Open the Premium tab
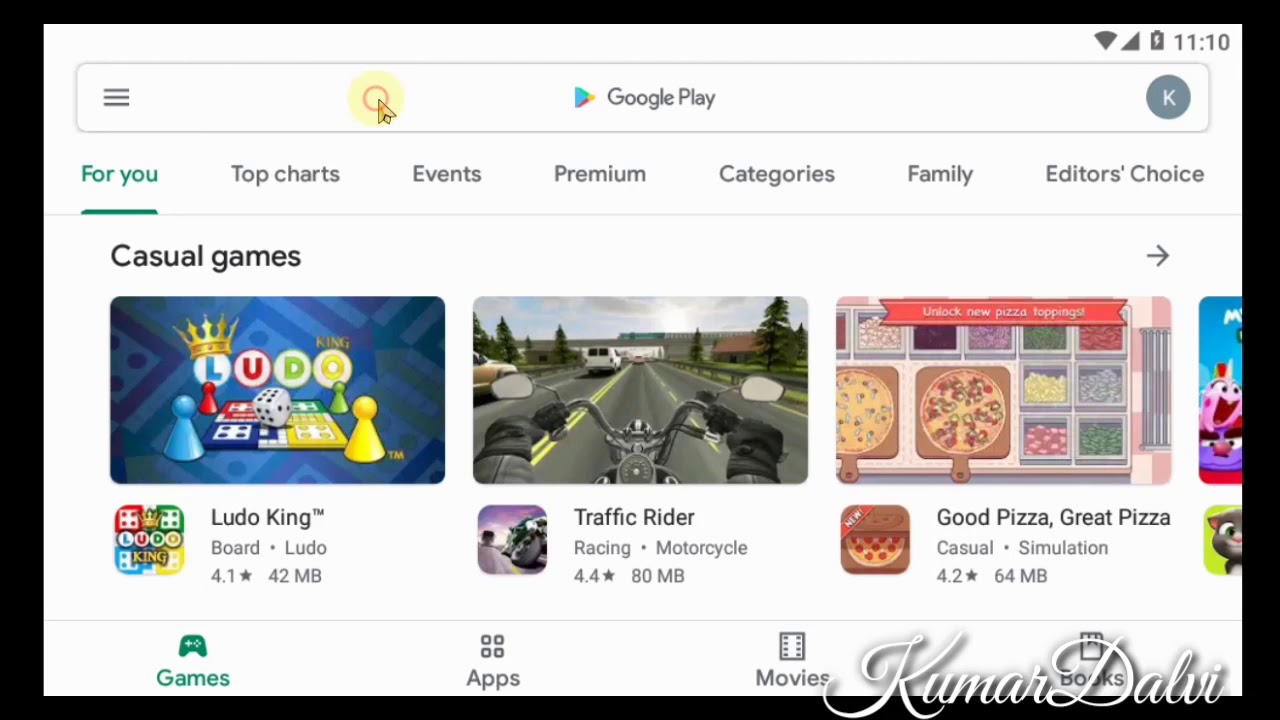This screenshot has width=1280, height=720. [x=600, y=174]
